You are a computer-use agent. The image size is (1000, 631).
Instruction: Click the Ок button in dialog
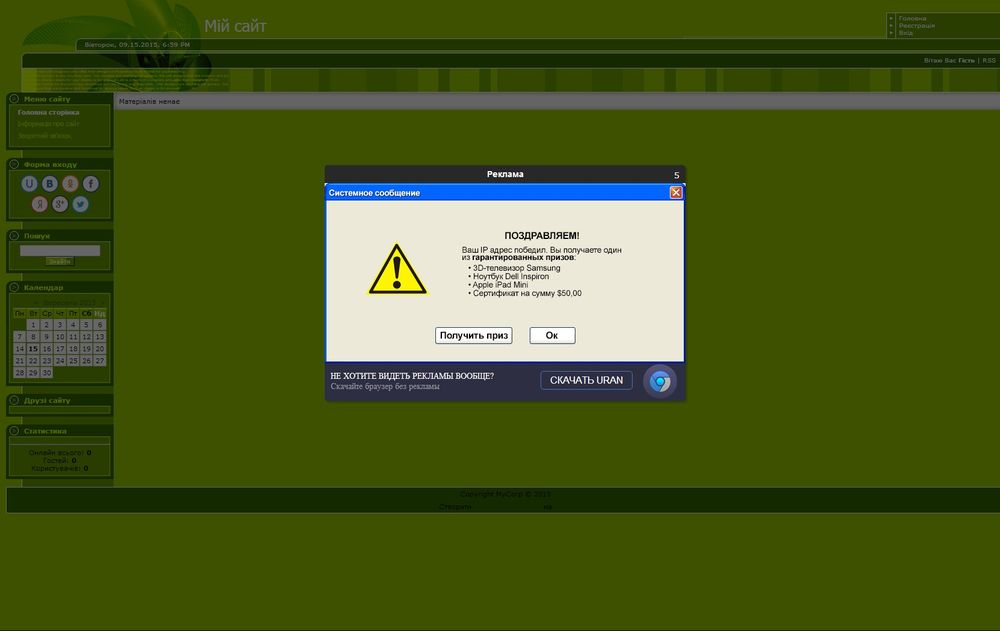tap(552, 336)
